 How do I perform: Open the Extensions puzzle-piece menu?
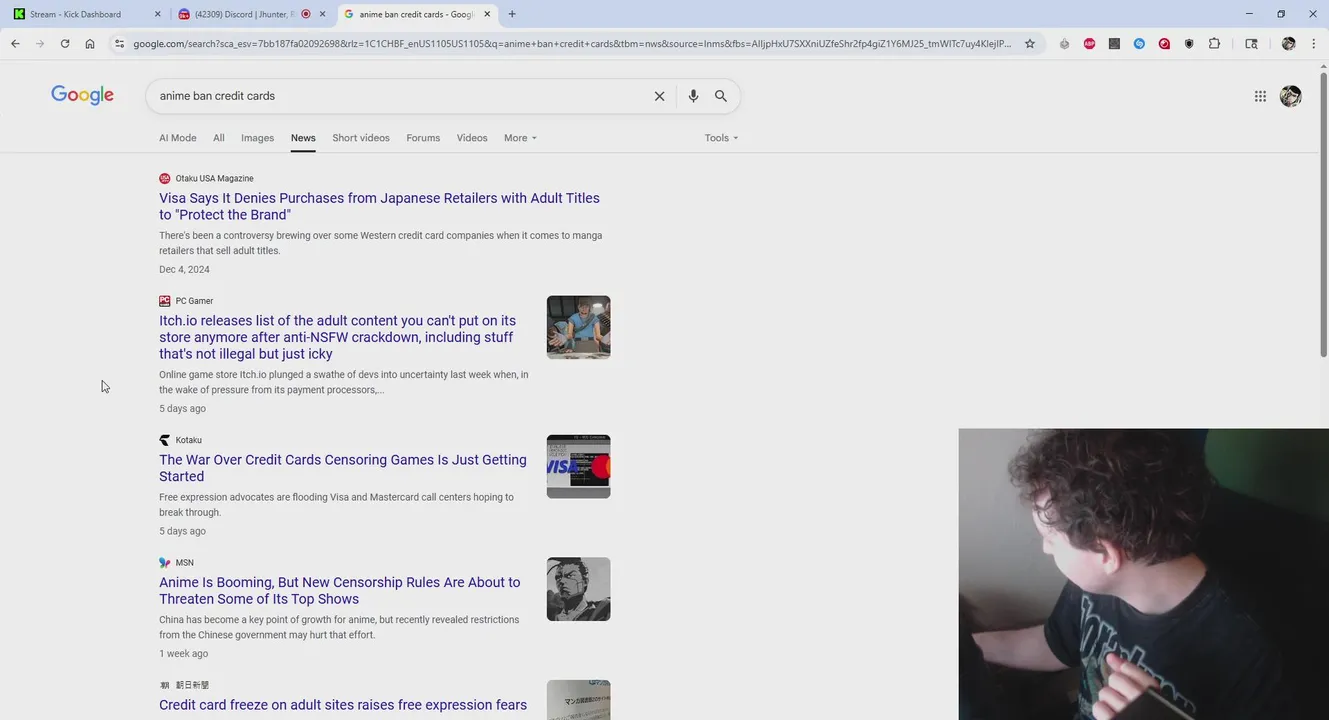click(x=1214, y=44)
